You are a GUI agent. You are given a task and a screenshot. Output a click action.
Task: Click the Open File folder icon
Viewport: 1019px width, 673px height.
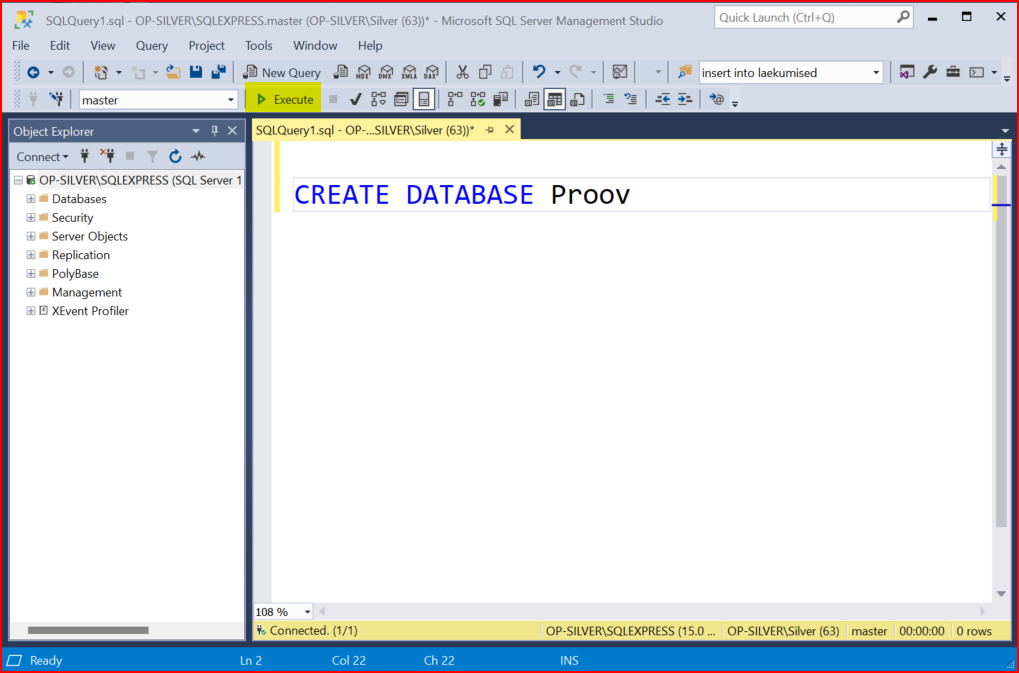point(173,72)
